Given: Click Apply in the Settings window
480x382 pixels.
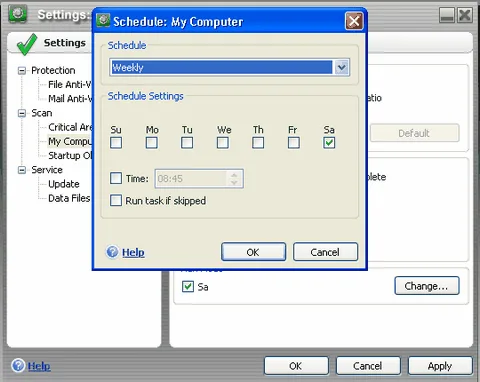Looking at the screenshot, I should pyautogui.click(x=440, y=366).
